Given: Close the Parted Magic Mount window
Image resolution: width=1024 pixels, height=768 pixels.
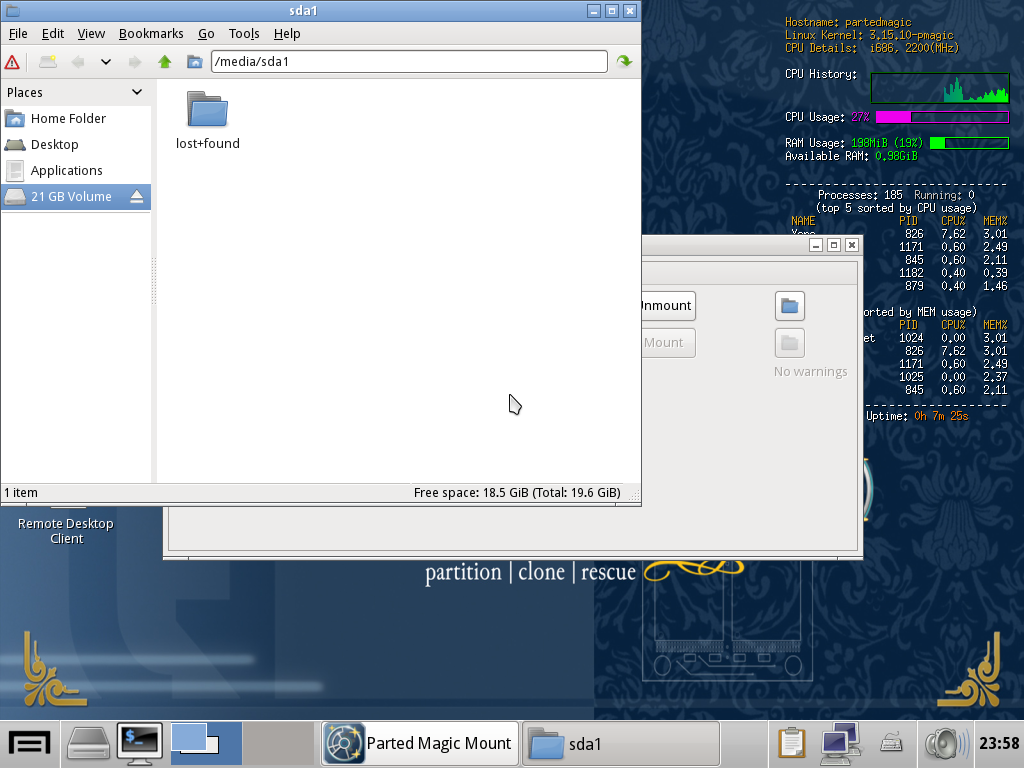Looking at the screenshot, I should pyautogui.click(x=852, y=245).
